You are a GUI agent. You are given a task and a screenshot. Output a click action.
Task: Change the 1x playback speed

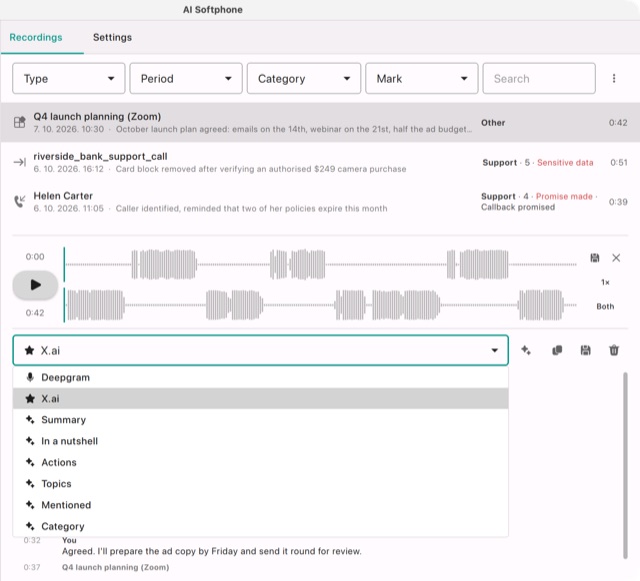coord(605,282)
